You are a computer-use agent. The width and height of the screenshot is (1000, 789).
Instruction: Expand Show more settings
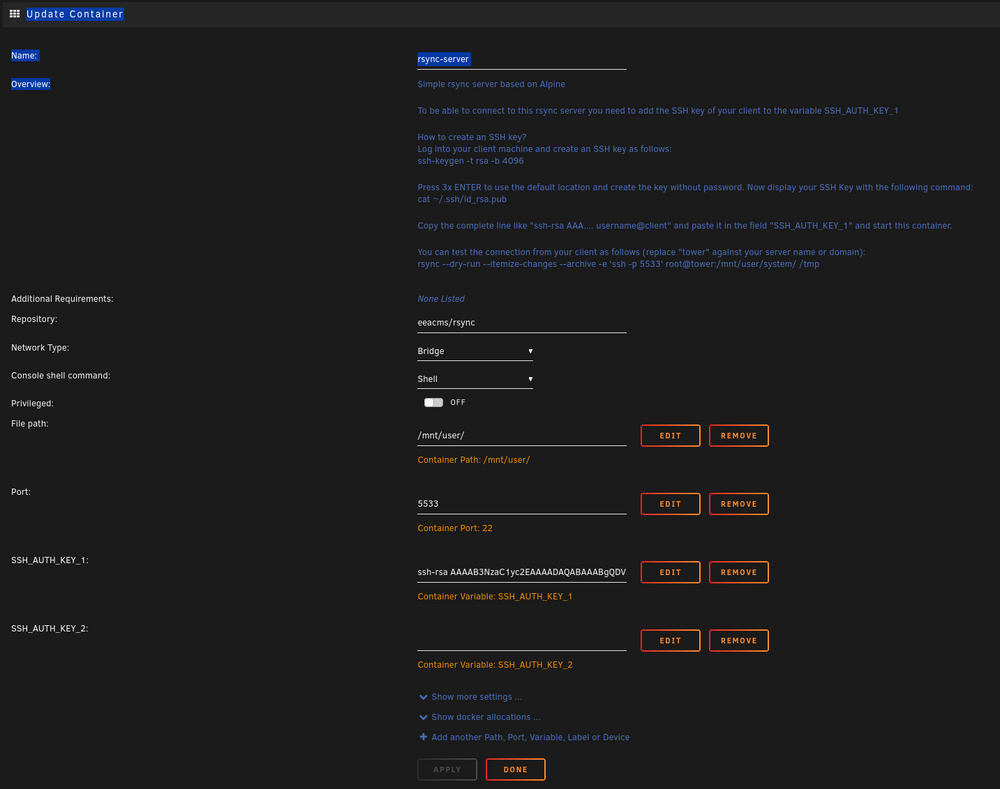pyautogui.click(x=476, y=697)
